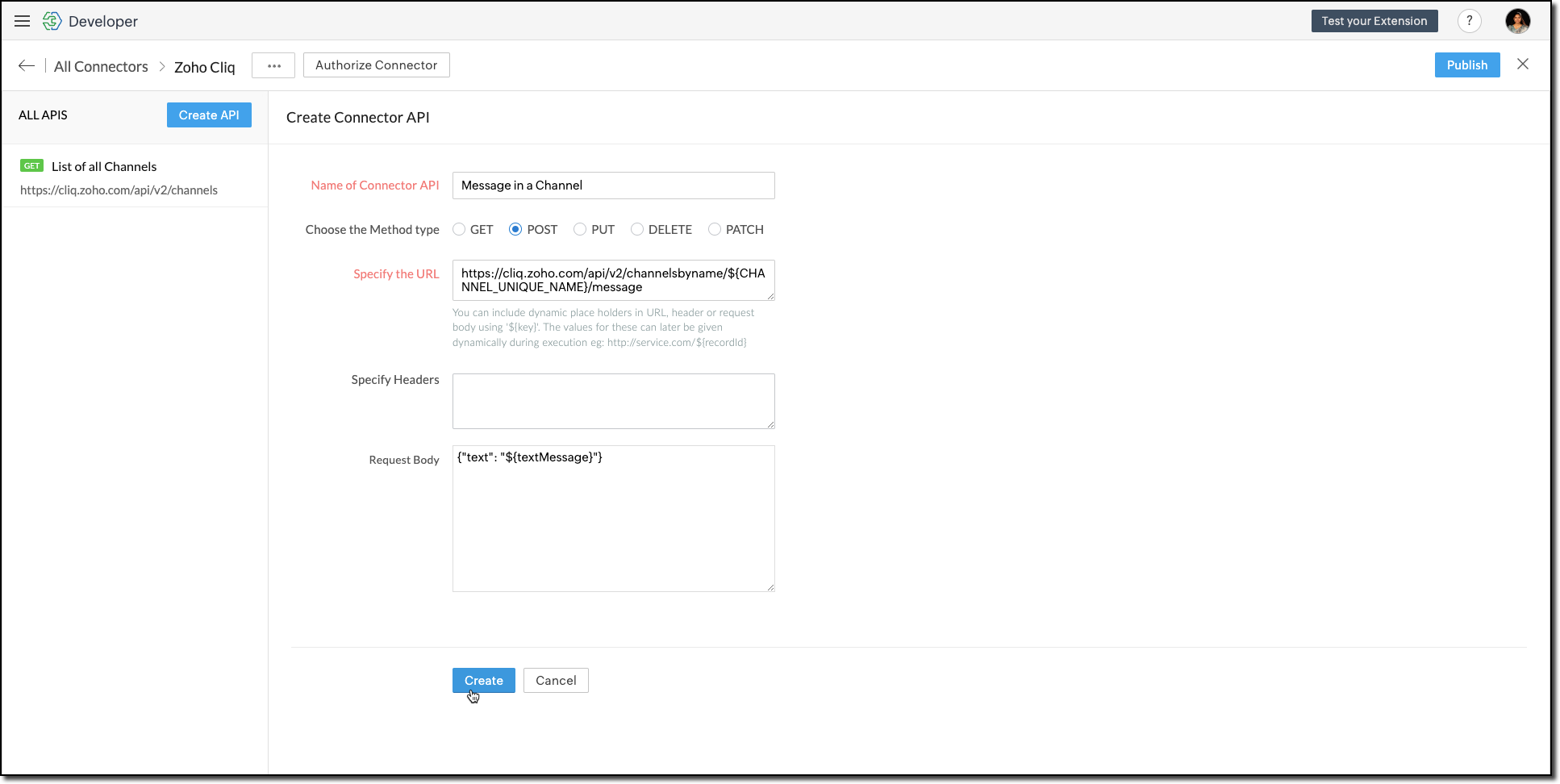
Task: Click the ALL APIS heading
Action: coord(43,115)
